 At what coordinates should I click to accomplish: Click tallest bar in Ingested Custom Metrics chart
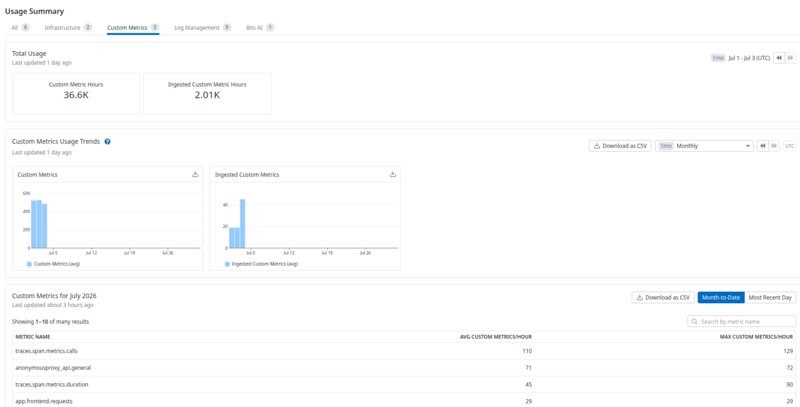click(x=242, y=223)
